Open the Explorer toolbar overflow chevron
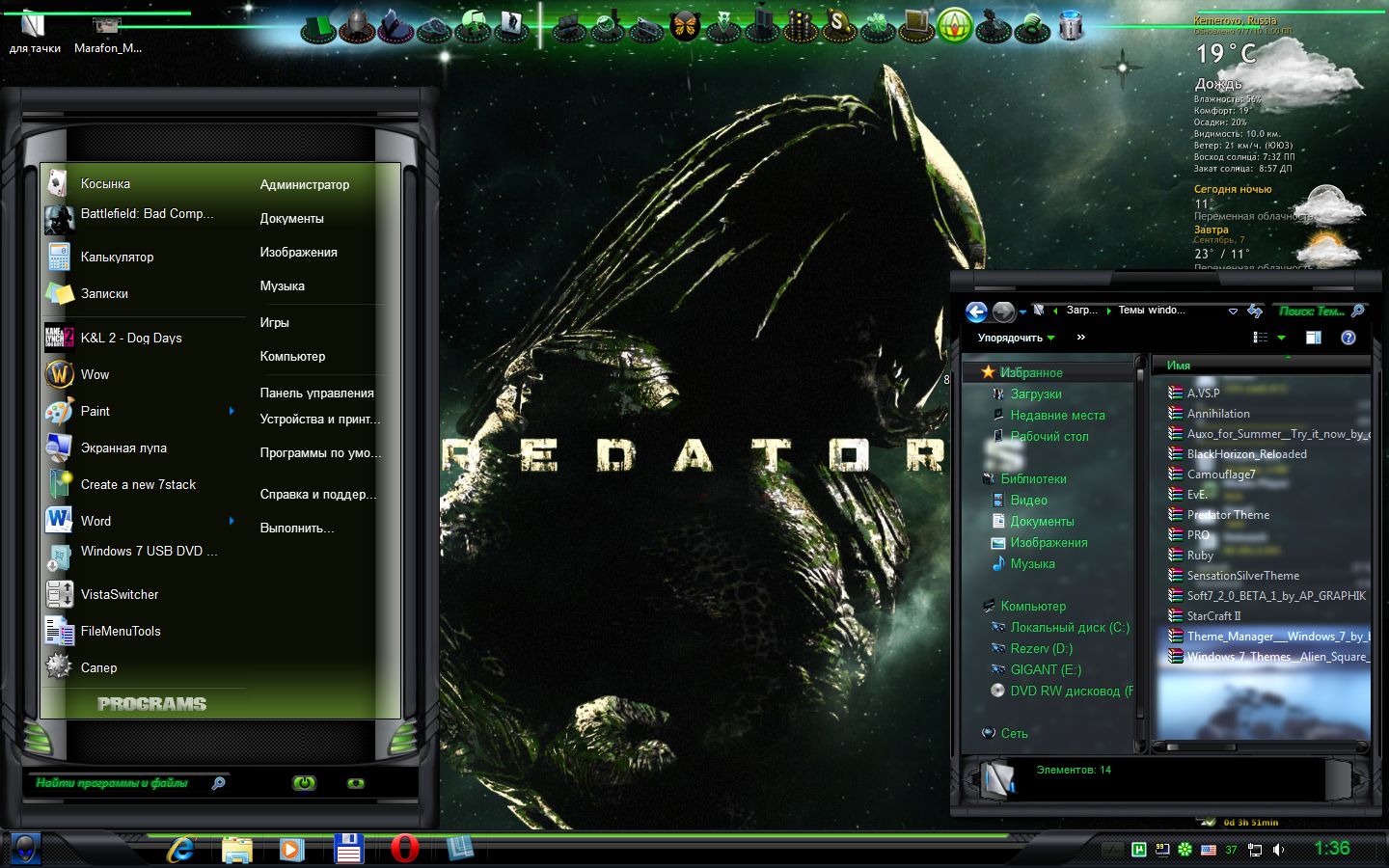 pyautogui.click(x=1081, y=338)
